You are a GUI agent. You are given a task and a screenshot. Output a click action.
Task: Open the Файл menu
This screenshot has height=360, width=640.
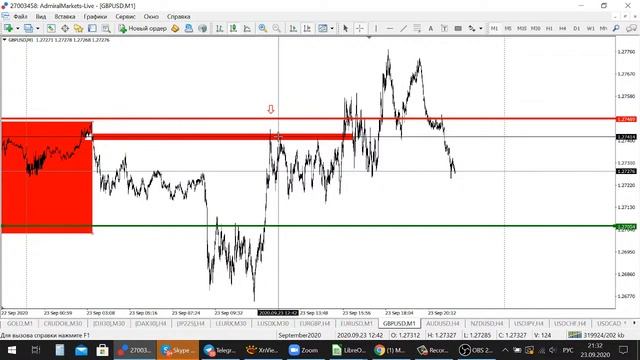tap(20, 17)
